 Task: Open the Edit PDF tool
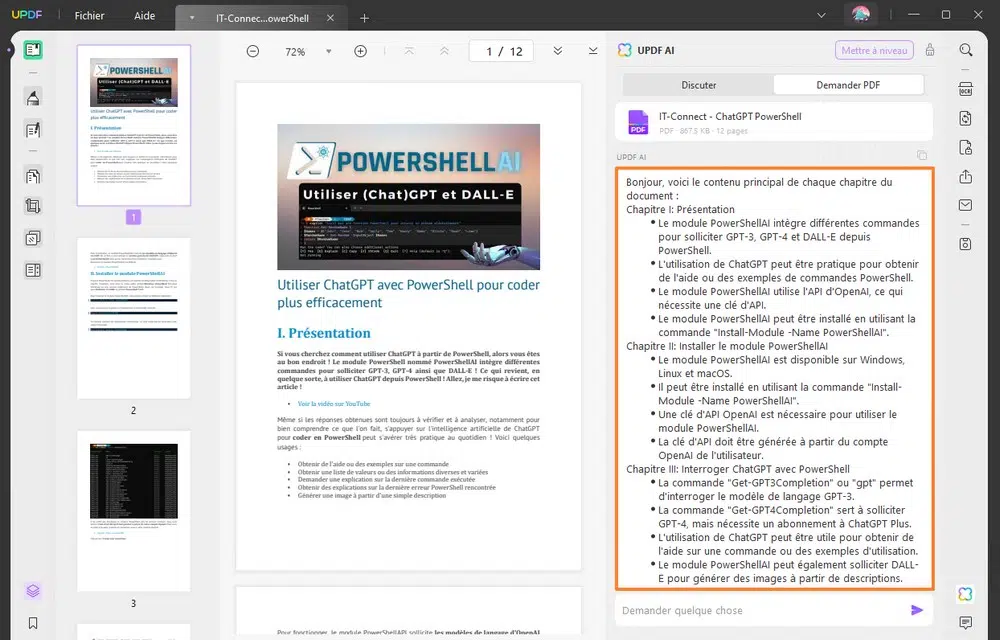point(32,129)
